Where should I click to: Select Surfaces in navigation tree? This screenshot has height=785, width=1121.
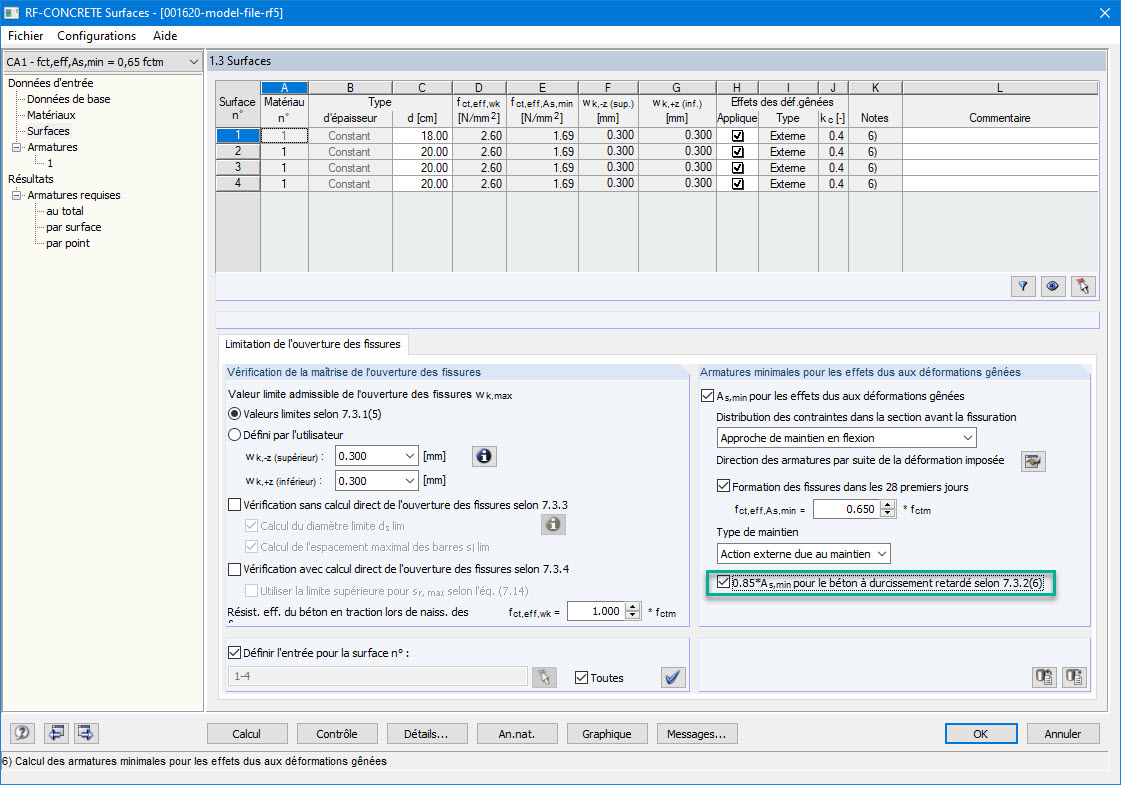[x=49, y=131]
